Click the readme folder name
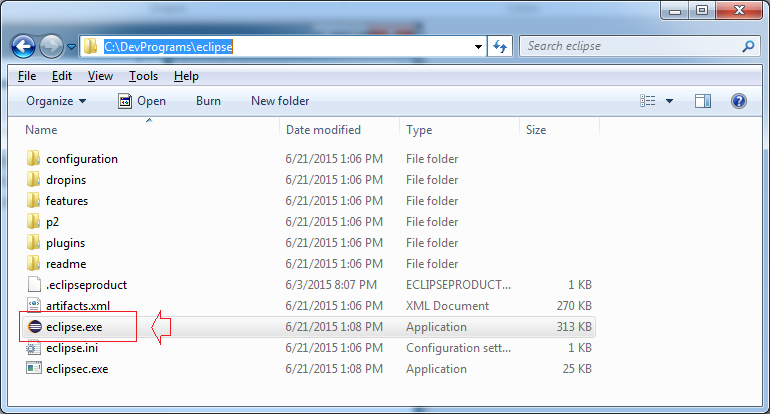This screenshot has height=414, width=770. [66, 264]
